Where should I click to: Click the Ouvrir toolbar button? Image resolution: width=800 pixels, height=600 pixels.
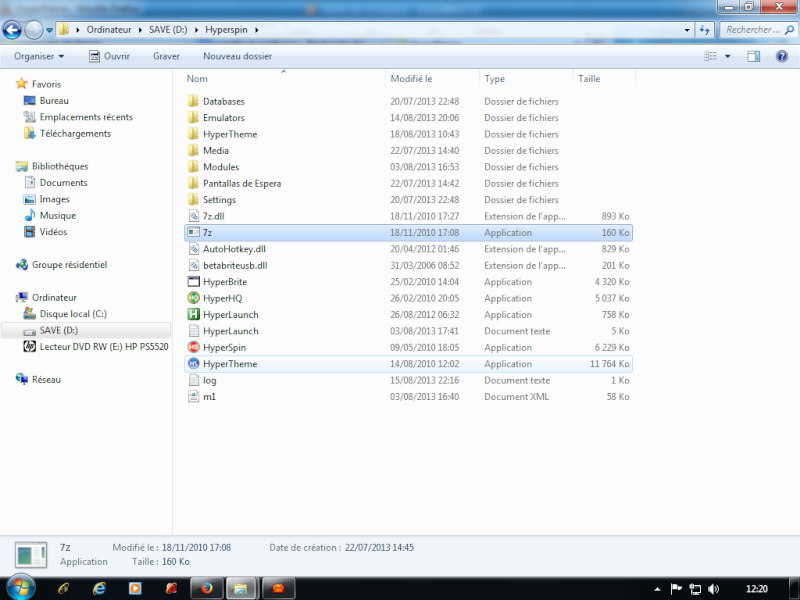pyautogui.click(x=109, y=56)
